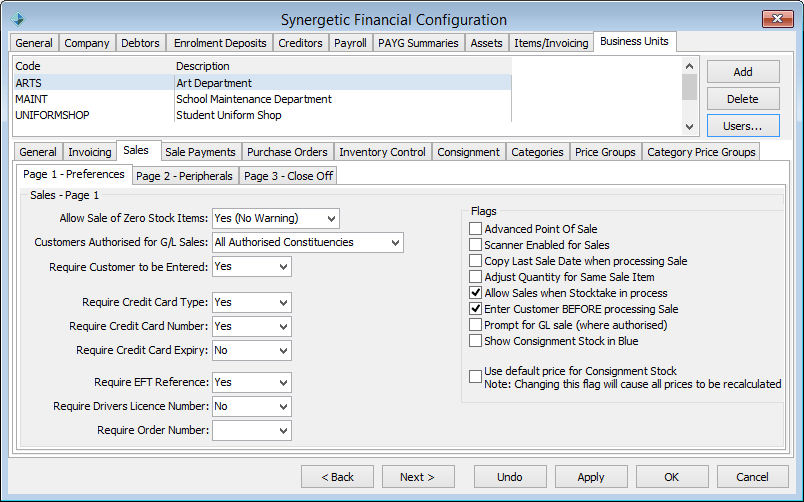Go to Purchase Orders tab

point(287,152)
